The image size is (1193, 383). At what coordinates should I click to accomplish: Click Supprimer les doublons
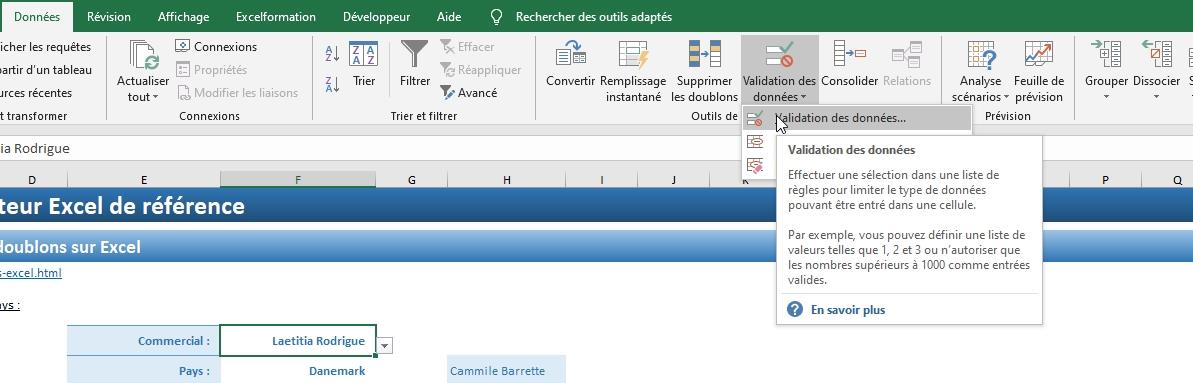click(x=705, y=72)
